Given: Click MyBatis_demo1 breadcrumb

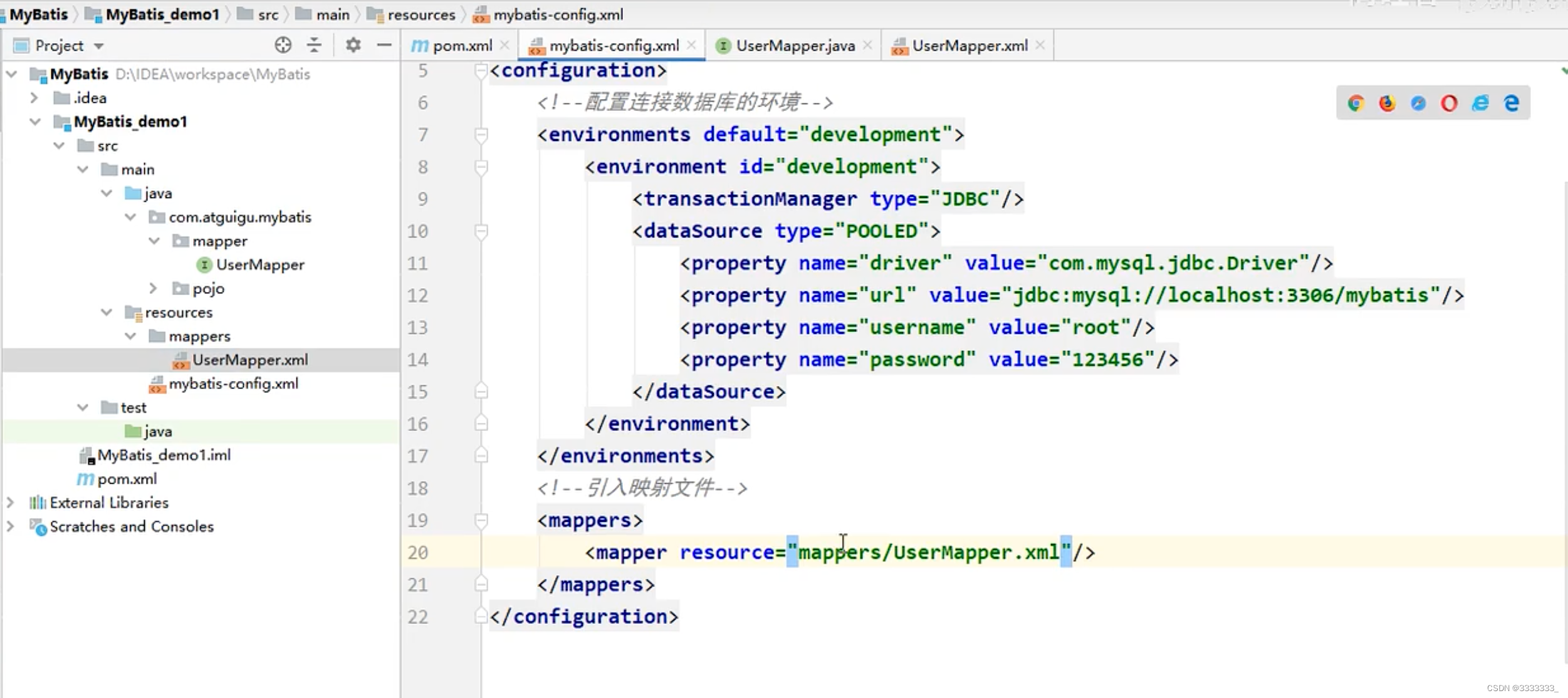Looking at the screenshot, I should 153,14.
